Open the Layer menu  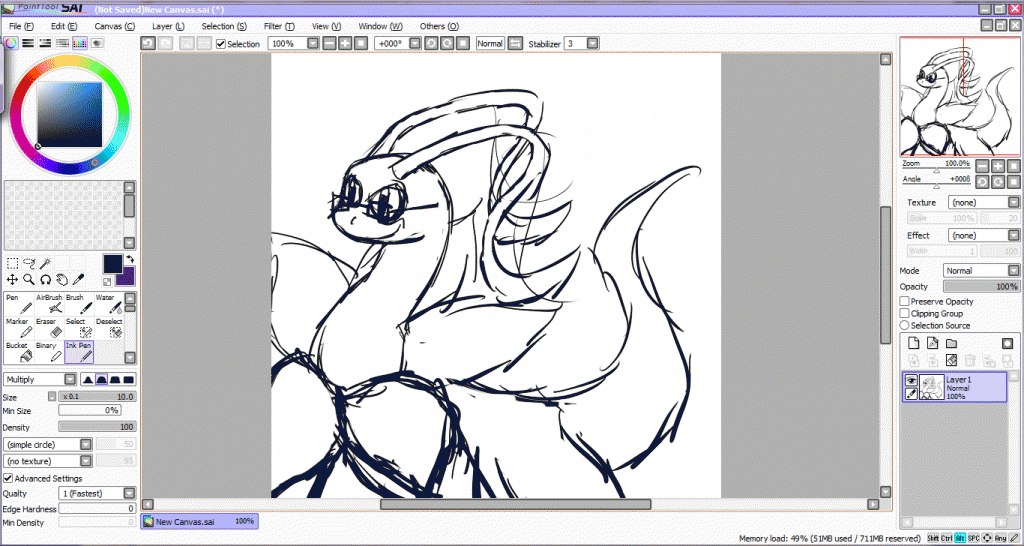click(x=167, y=26)
